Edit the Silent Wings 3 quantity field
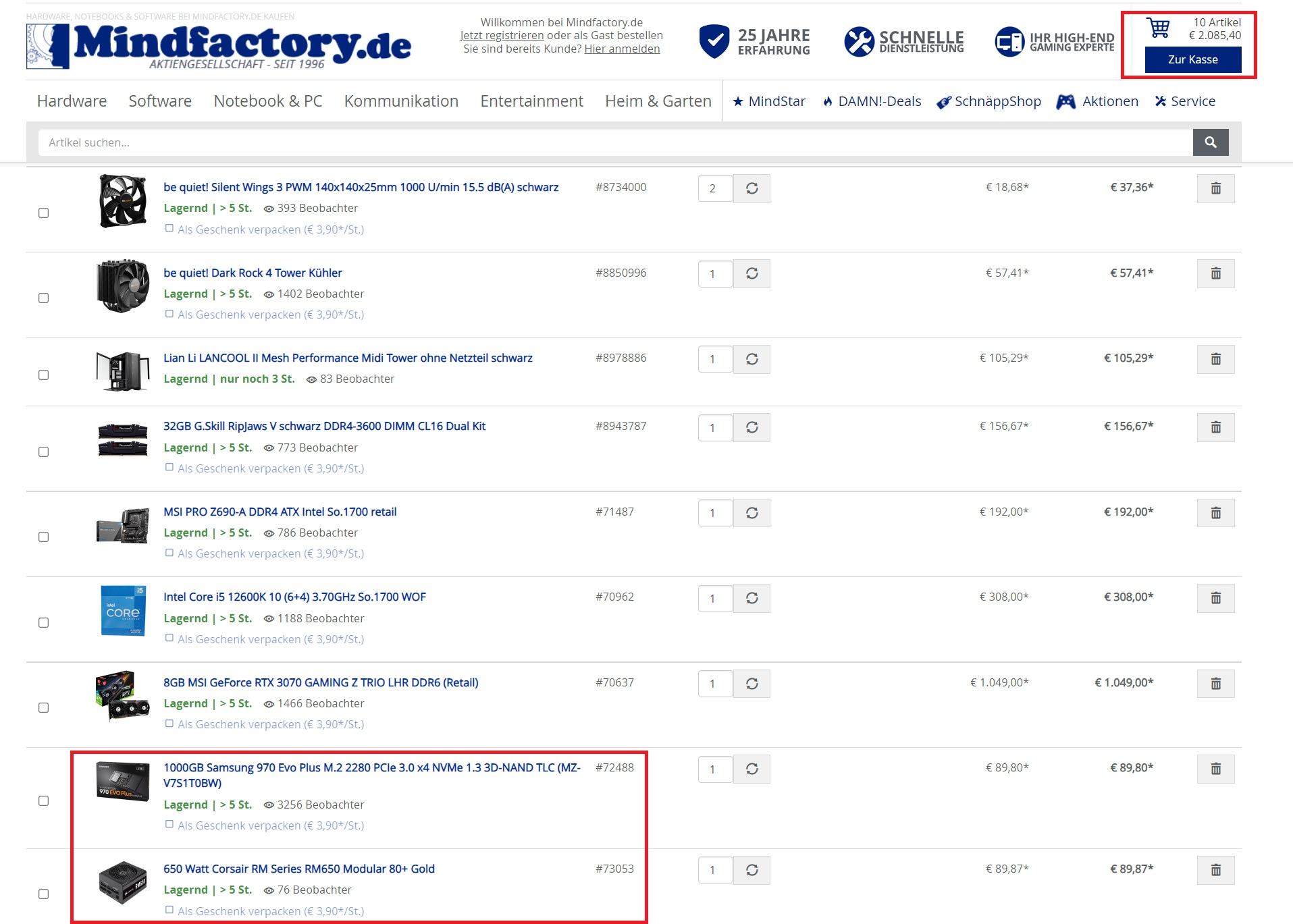Screen dimensions: 1293x924 [715, 188]
